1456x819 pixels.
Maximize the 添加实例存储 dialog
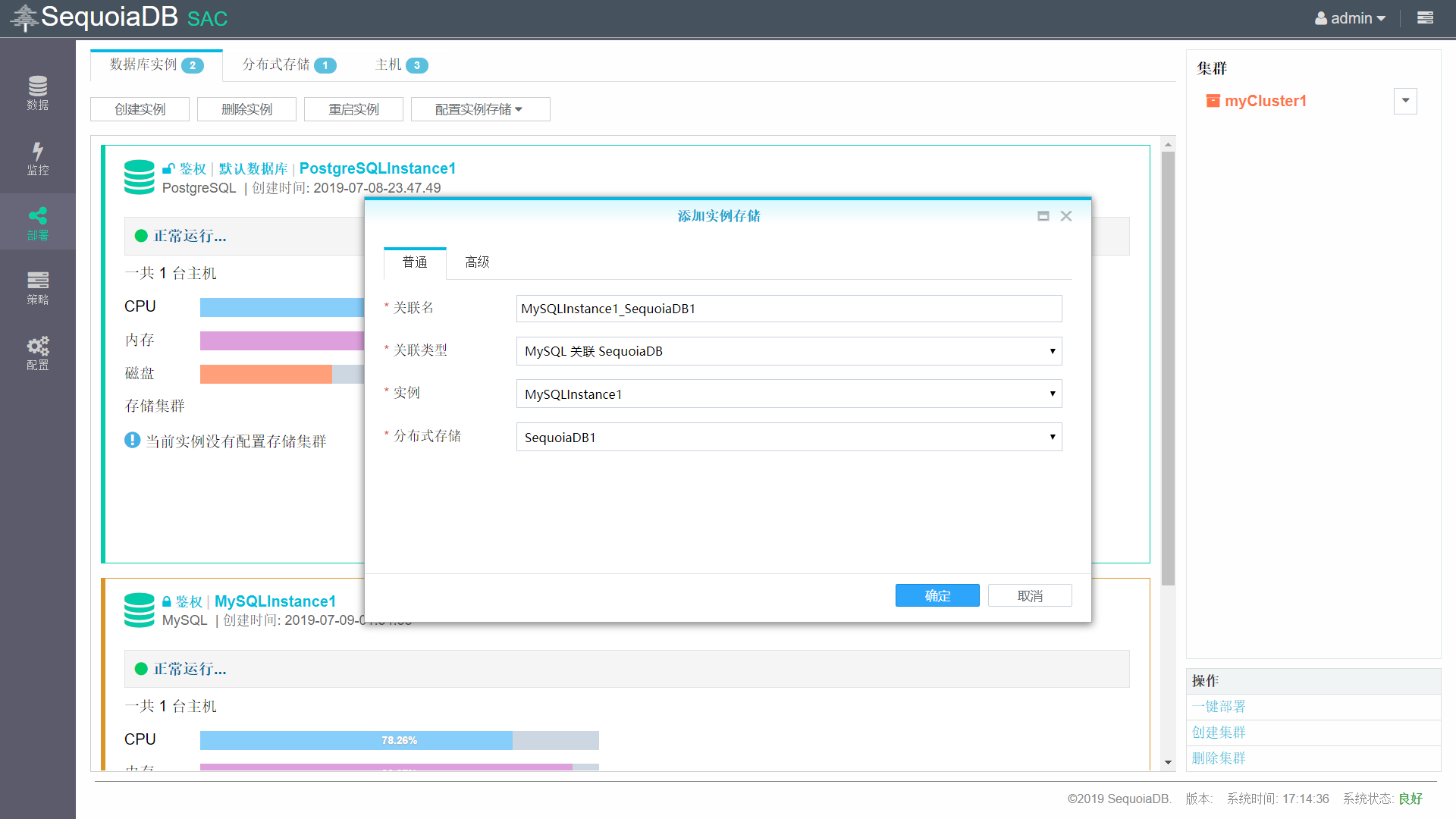(1043, 216)
